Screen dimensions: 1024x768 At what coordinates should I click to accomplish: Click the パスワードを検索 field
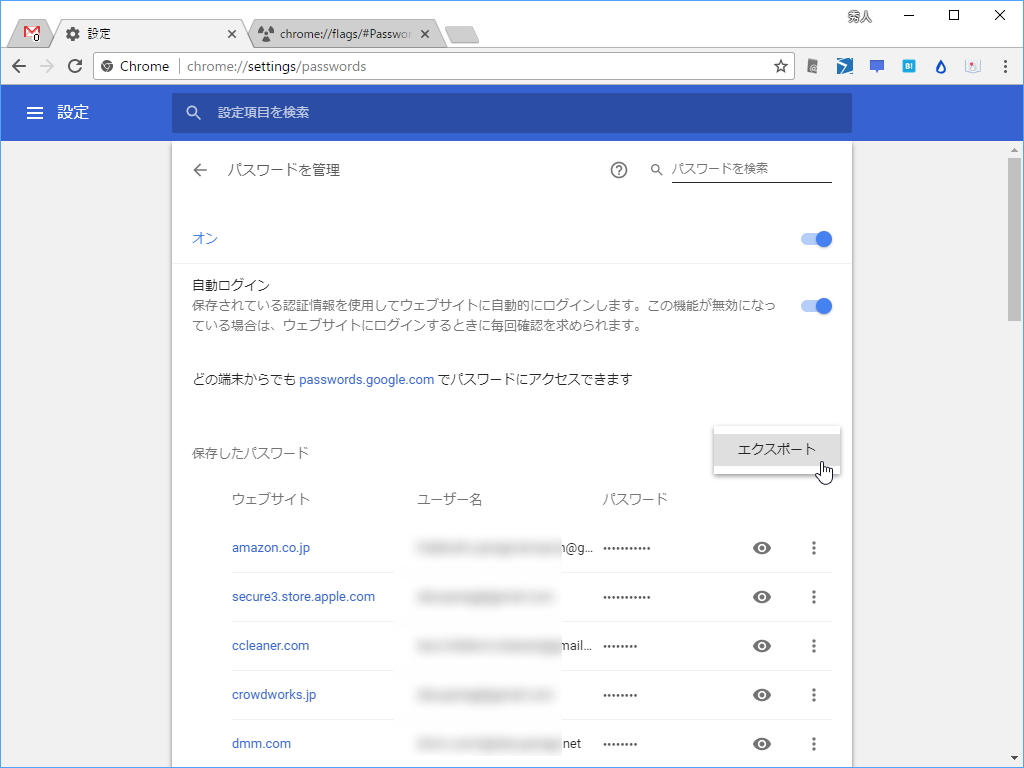752,168
